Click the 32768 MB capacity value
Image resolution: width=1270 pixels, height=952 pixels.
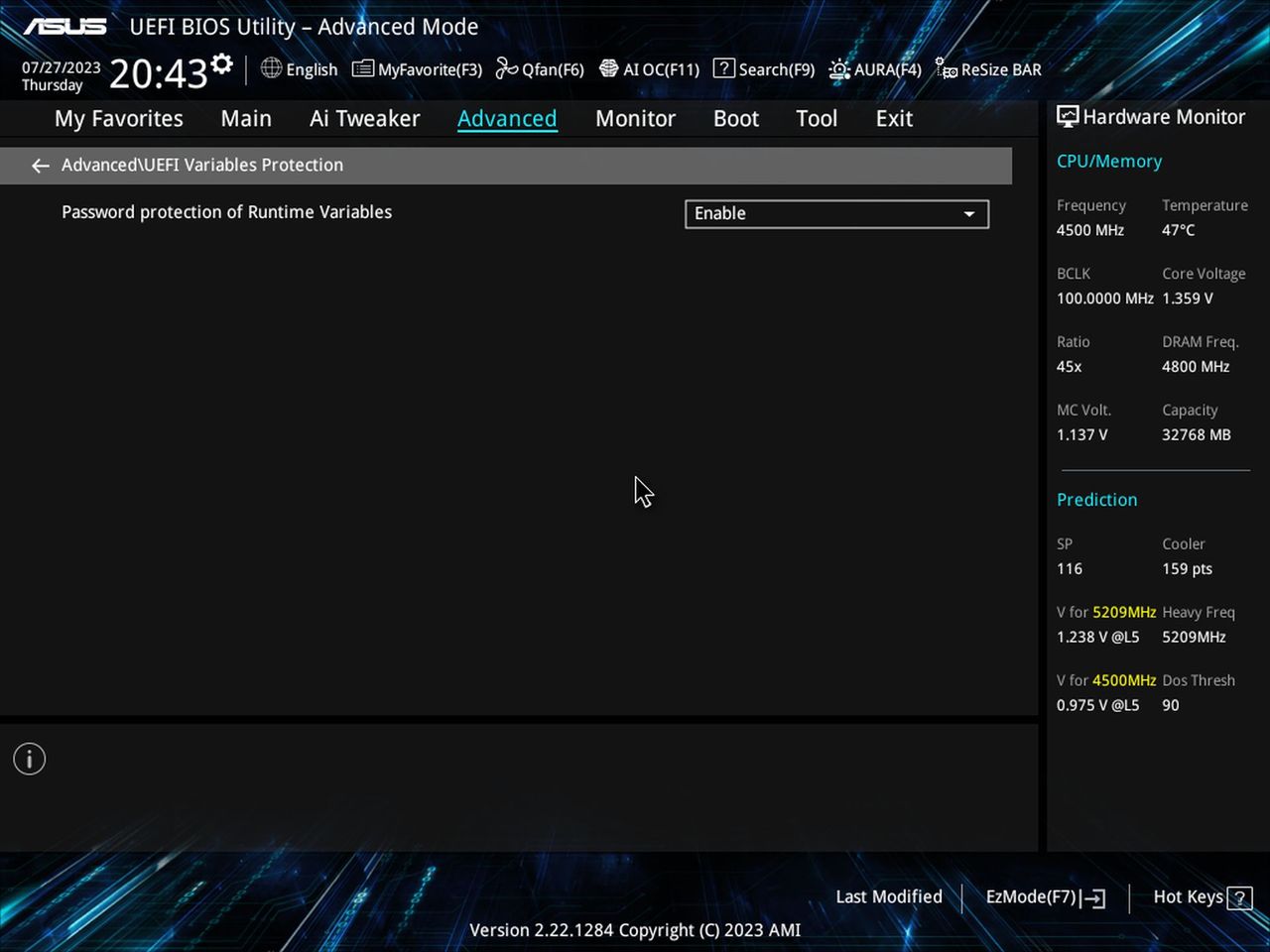1197,435
